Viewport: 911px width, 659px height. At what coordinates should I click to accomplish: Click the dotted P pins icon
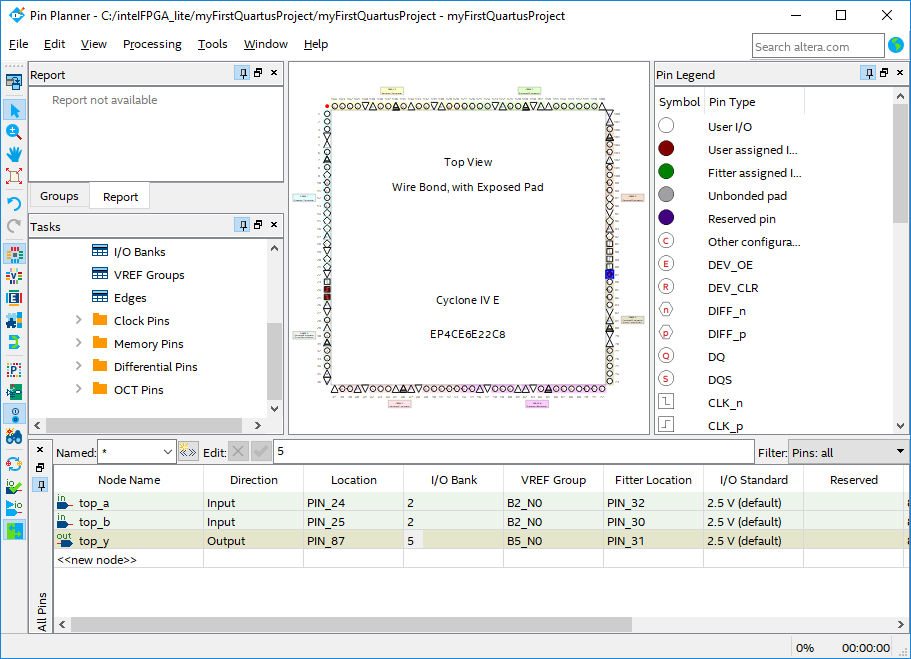click(x=14, y=370)
